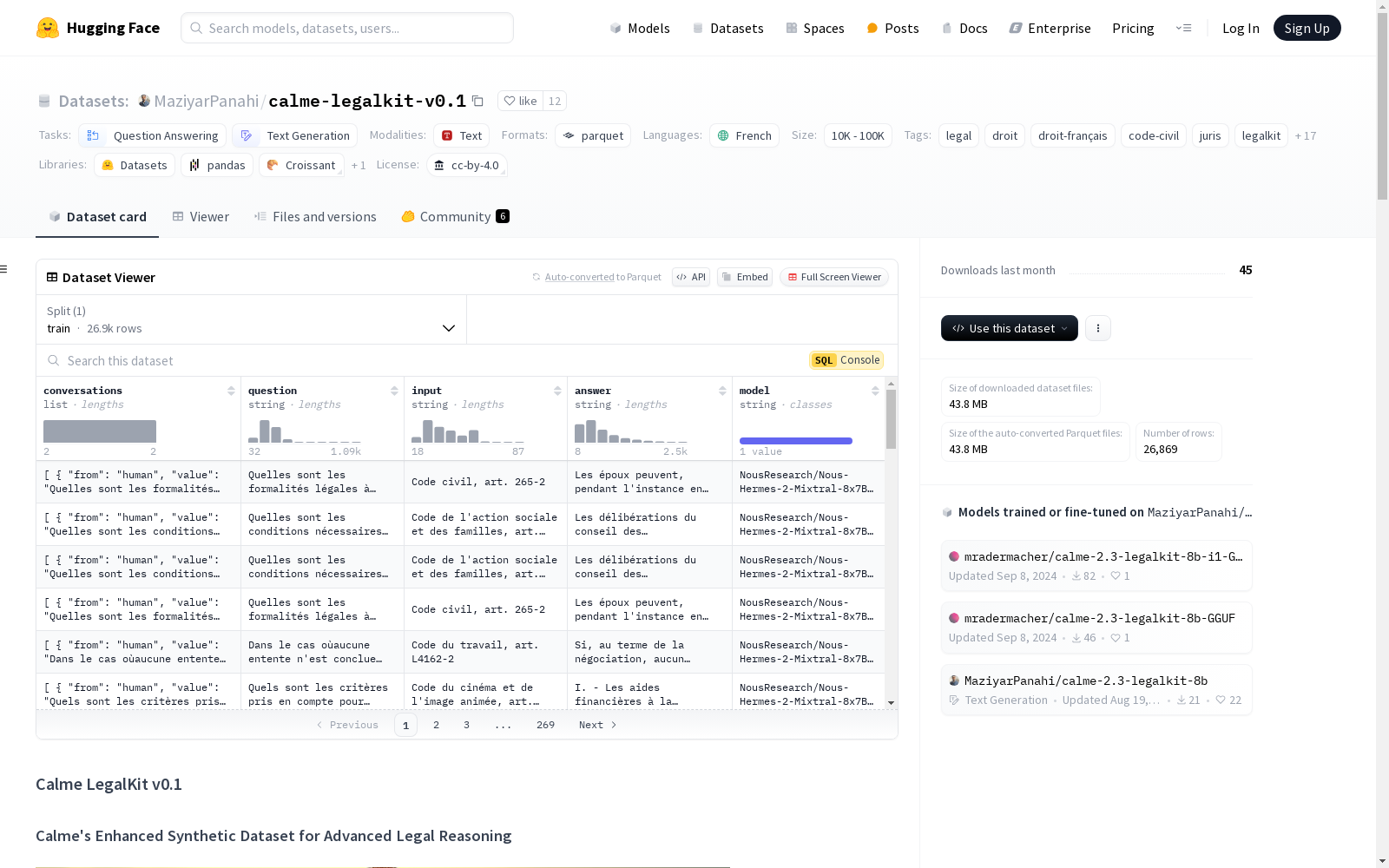
Task: Open the API button in Dataset Viewer
Action: coord(691,277)
